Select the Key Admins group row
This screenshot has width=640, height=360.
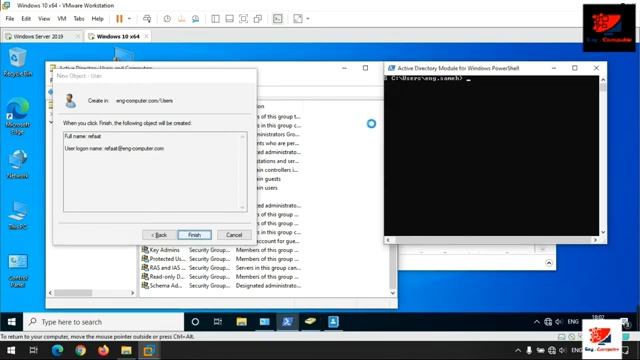221,250
